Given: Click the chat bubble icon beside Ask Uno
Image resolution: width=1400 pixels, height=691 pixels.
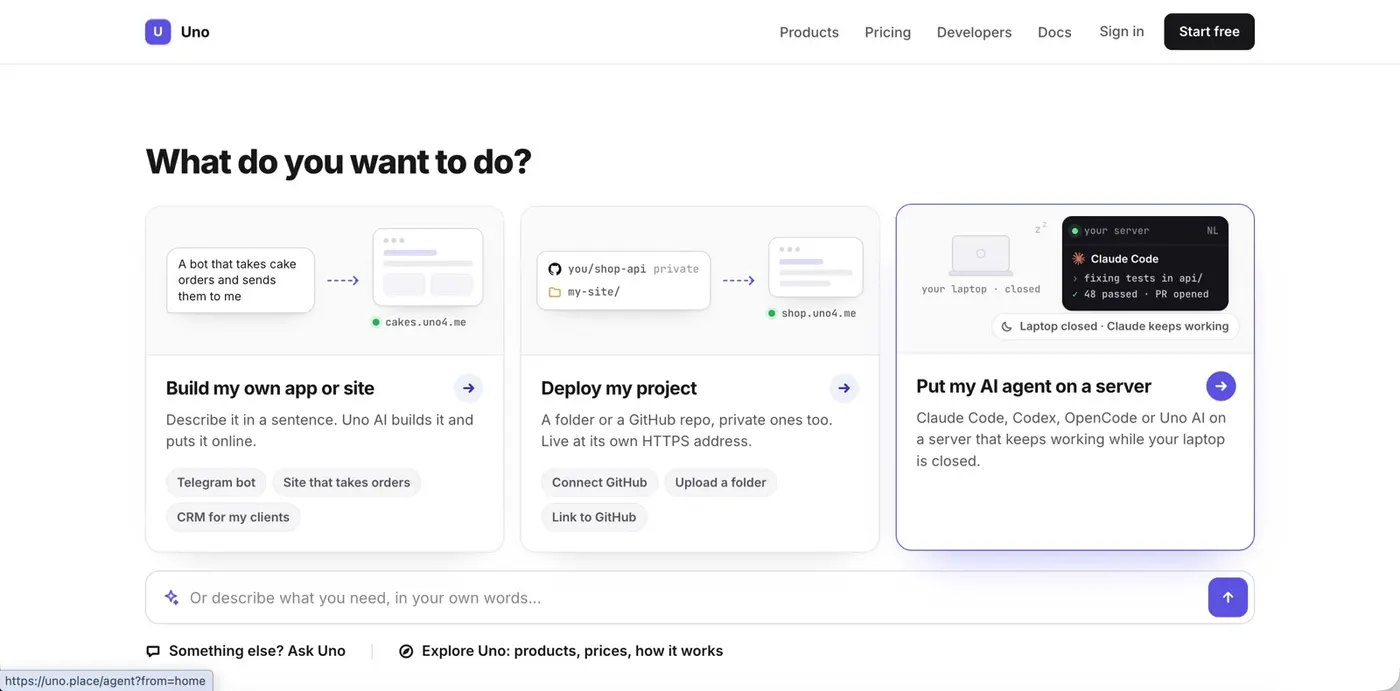Looking at the screenshot, I should coord(153,651).
